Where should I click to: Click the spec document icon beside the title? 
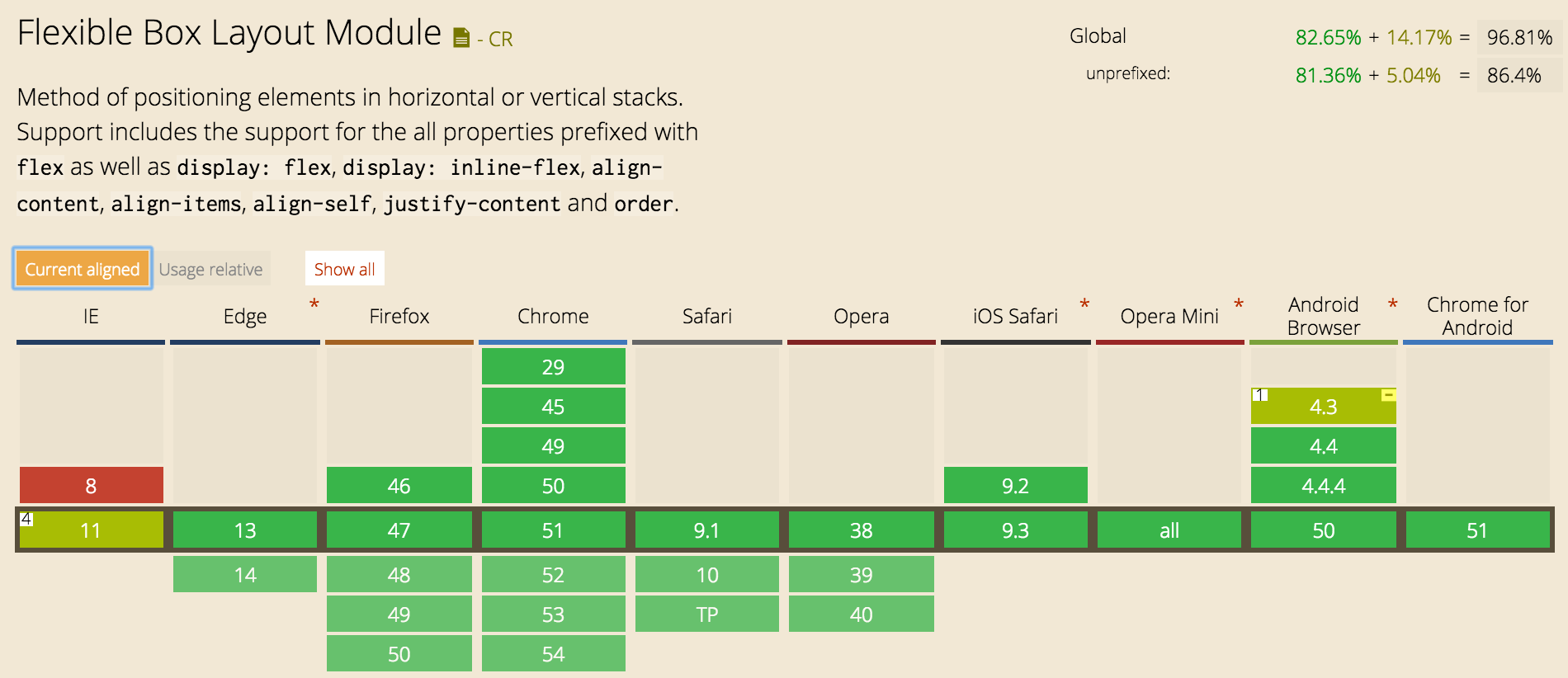pos(458,35)
